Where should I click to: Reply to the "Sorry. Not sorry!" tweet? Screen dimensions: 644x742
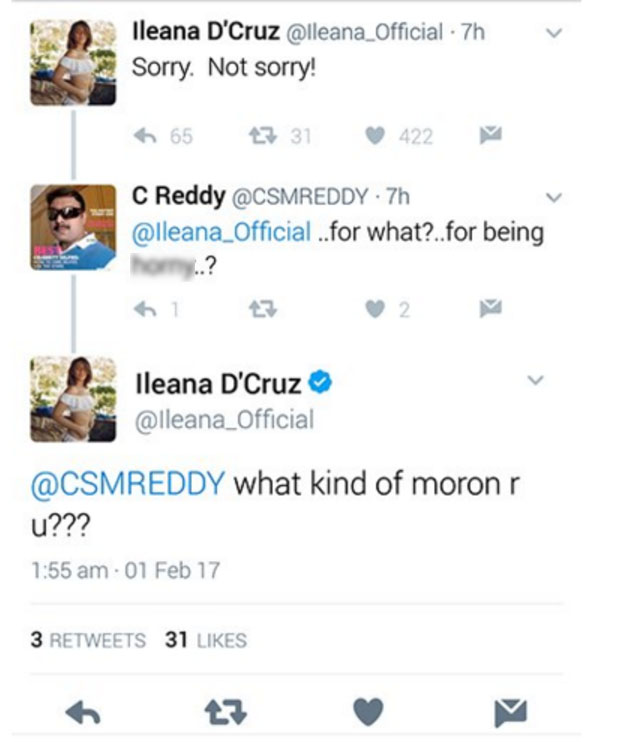pyautogui.click(x=146, y=136)
